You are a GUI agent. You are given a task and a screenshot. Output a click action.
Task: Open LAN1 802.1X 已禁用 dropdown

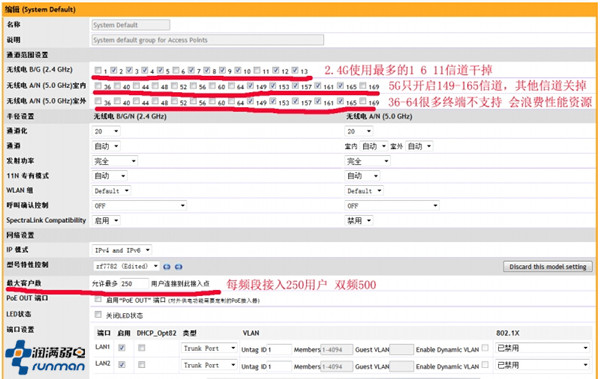coord(542,348)
